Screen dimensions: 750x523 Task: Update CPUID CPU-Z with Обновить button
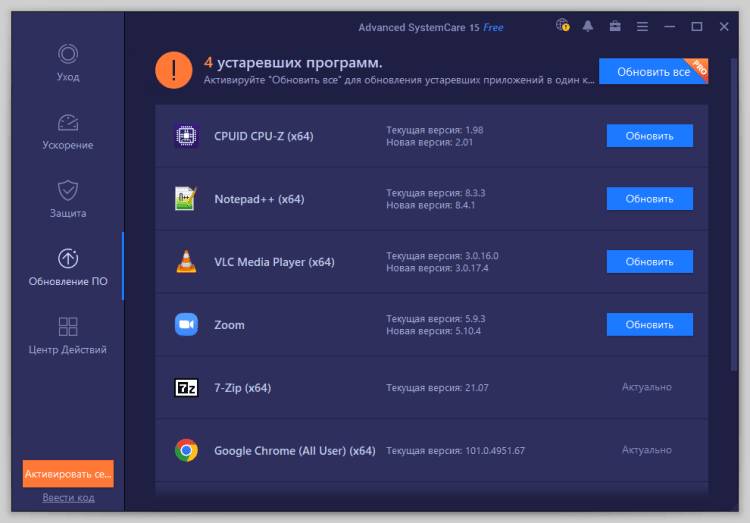point(650,136)
